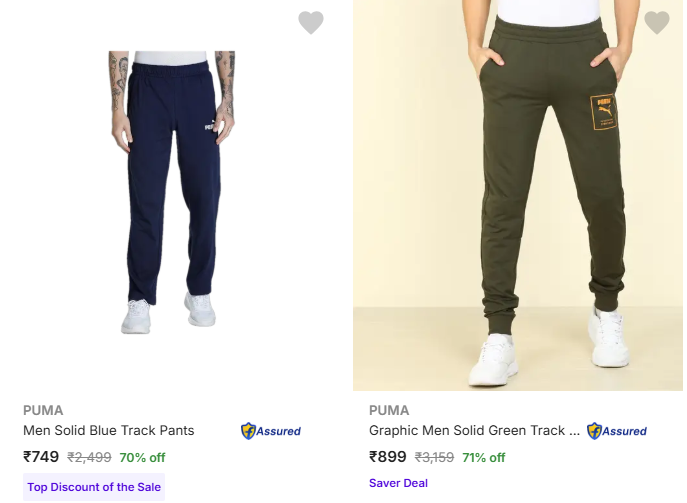Click Assured badge beside green track pants
687x503 pixels.
pos(617,431)
